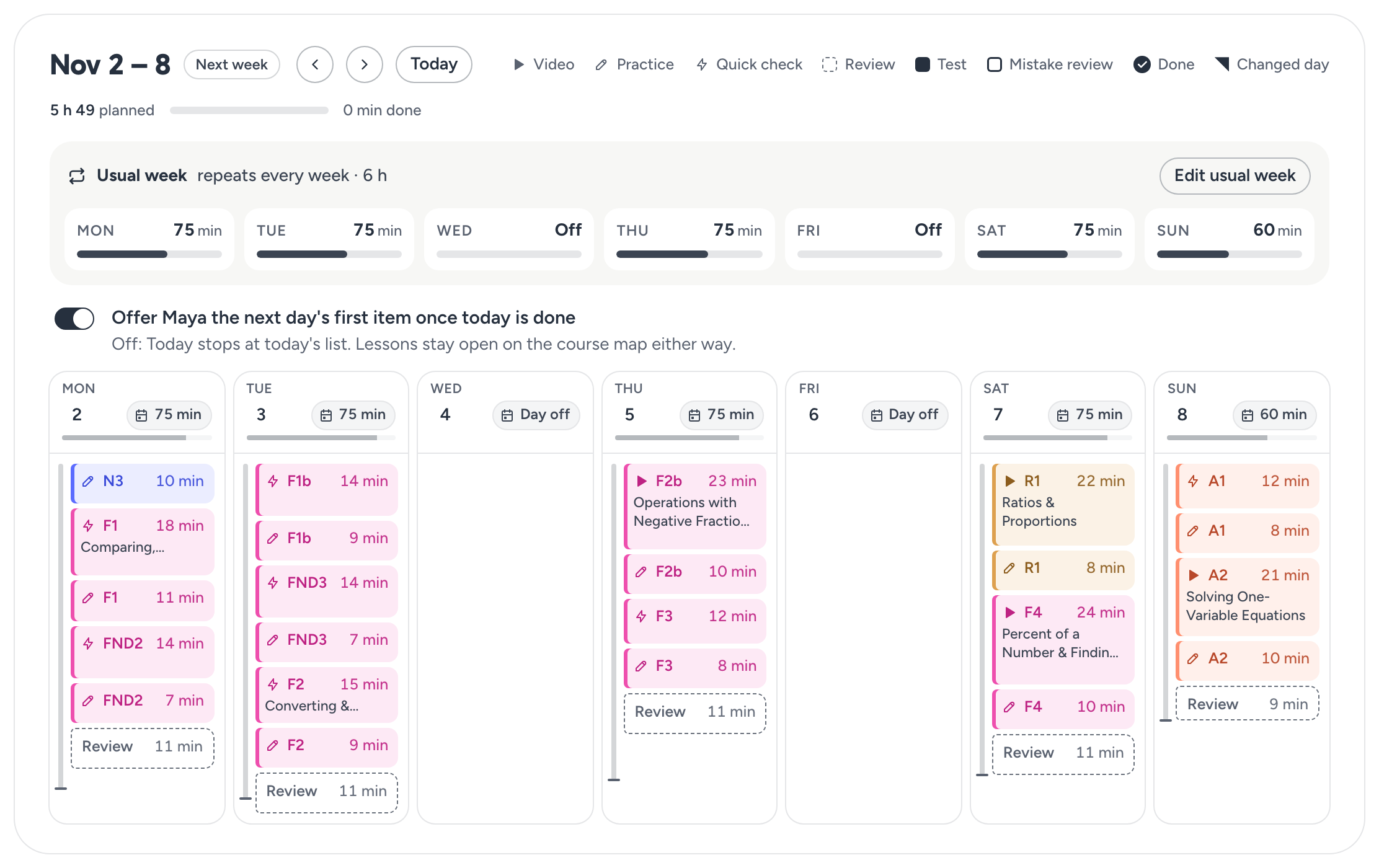Open Wednesday's Day off chip
Screen dimensions: 1379x868
pyautogui.click(x=536, y=415)
